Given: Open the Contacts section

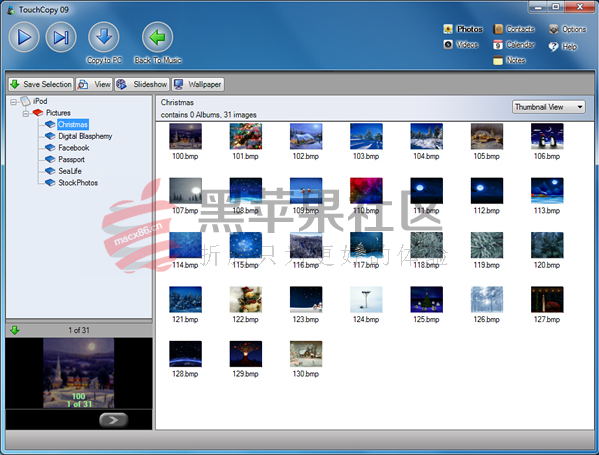Looking at the screenshot, I should (514, 29).
